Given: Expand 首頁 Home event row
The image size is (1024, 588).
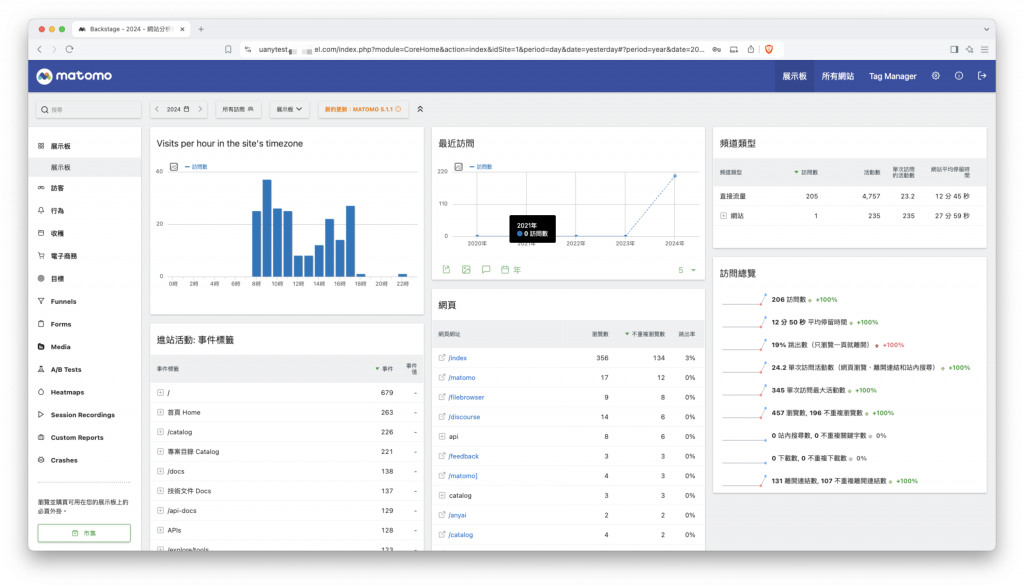Looking at the screenshot, I should pos(161,412).
